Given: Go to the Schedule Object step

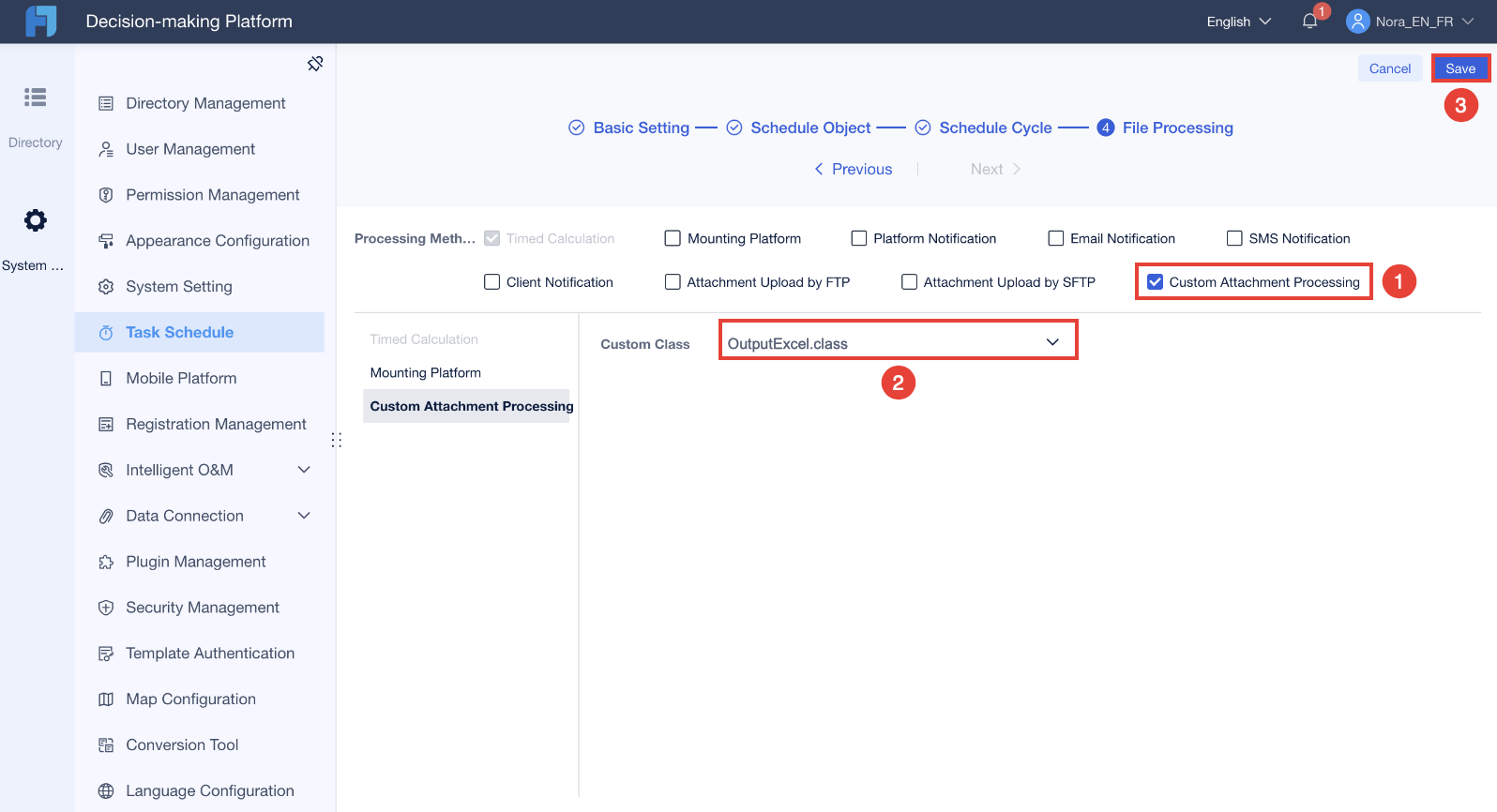Looking at the screenshot, I should point(799,128).
